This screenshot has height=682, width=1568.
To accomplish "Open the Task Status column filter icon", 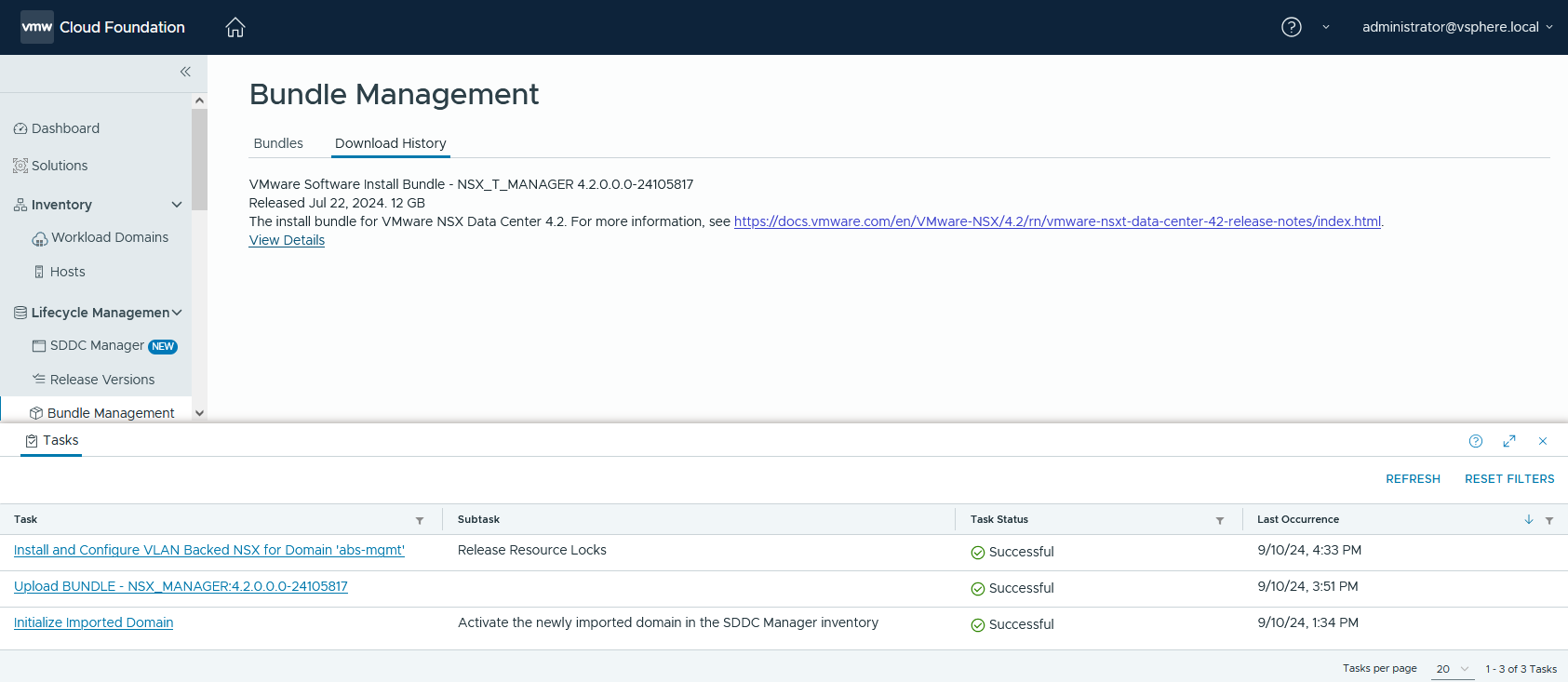I will coord(1220,520).
